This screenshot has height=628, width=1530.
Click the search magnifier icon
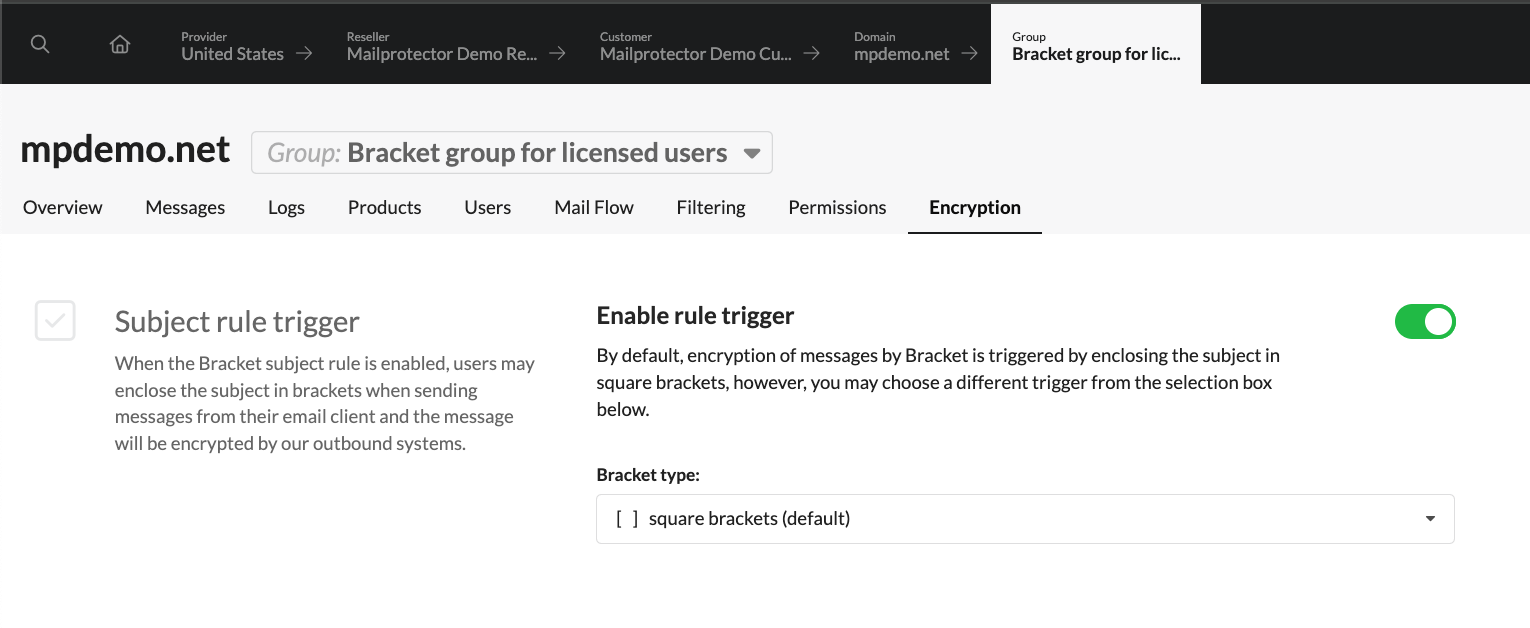tap(40, 45)
